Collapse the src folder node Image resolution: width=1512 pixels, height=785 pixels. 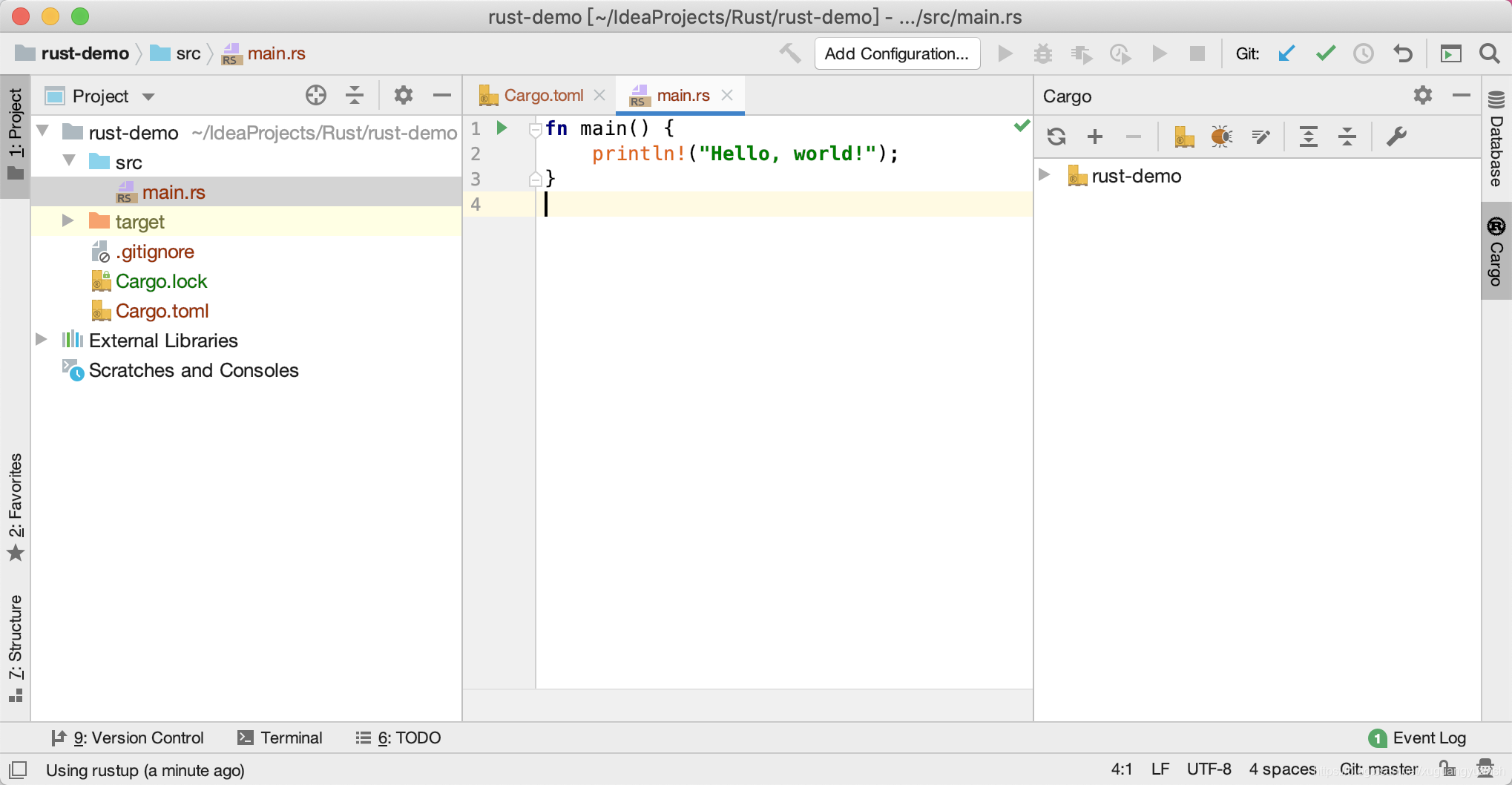pos(70,161)
